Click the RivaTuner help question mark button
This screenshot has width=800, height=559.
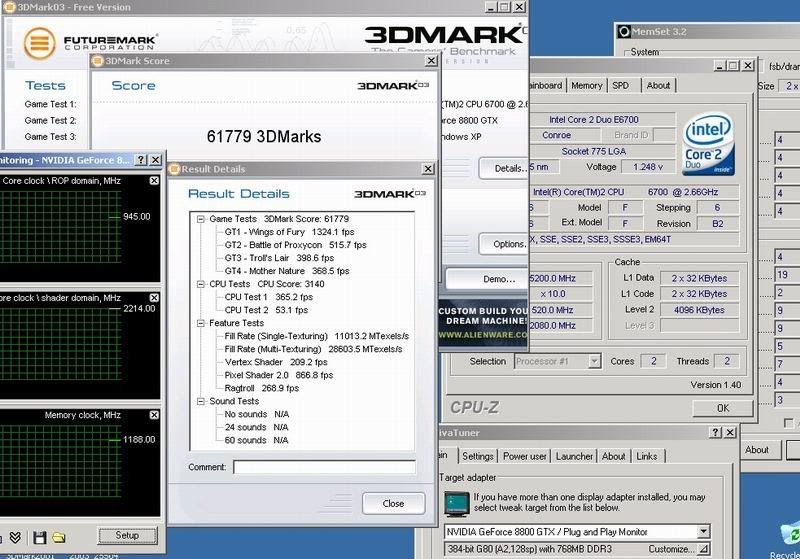point(716,433)
